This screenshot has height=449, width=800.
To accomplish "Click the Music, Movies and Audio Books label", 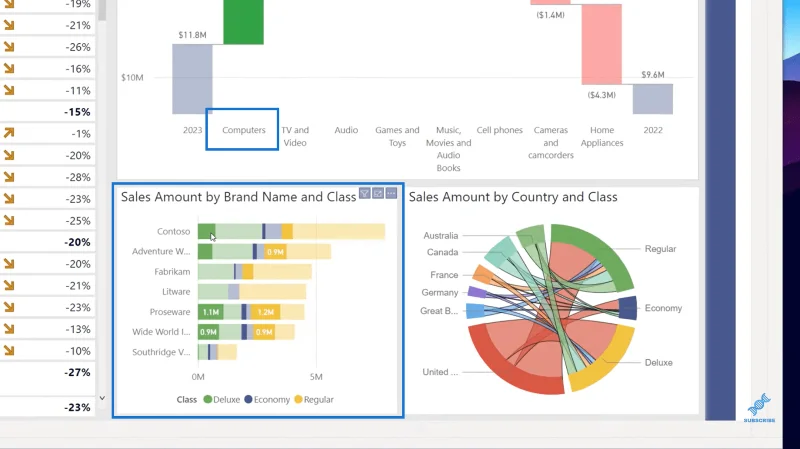I will tap(448, 149).
